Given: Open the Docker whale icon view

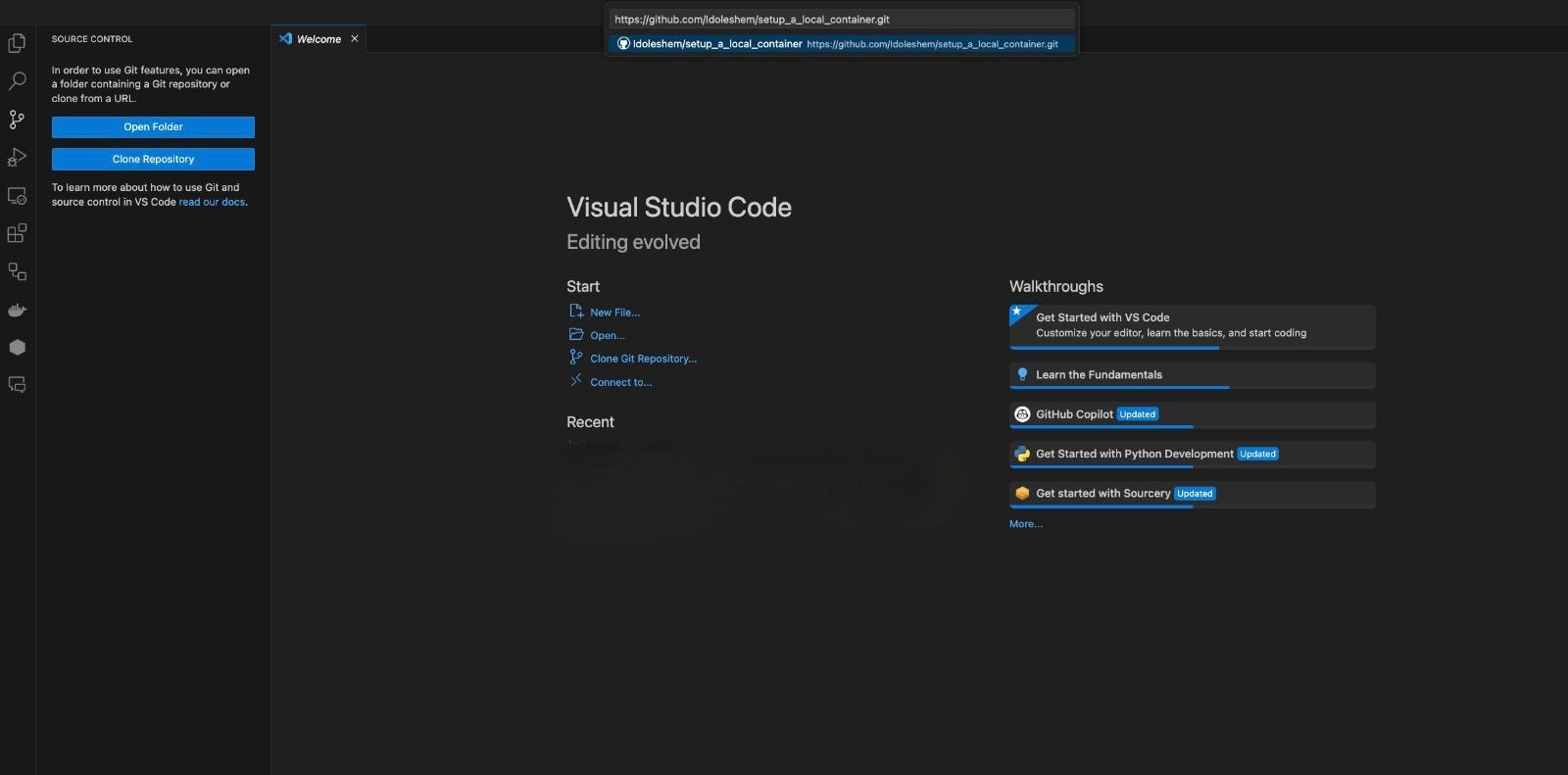Looking at the screenshot, I should pos(17,311).
